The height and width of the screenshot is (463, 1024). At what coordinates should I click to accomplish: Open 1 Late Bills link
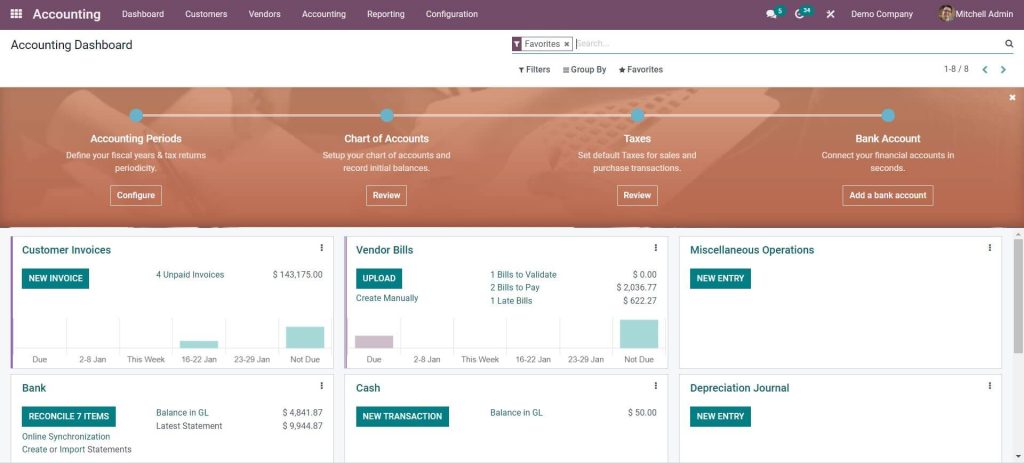point(511,301)
